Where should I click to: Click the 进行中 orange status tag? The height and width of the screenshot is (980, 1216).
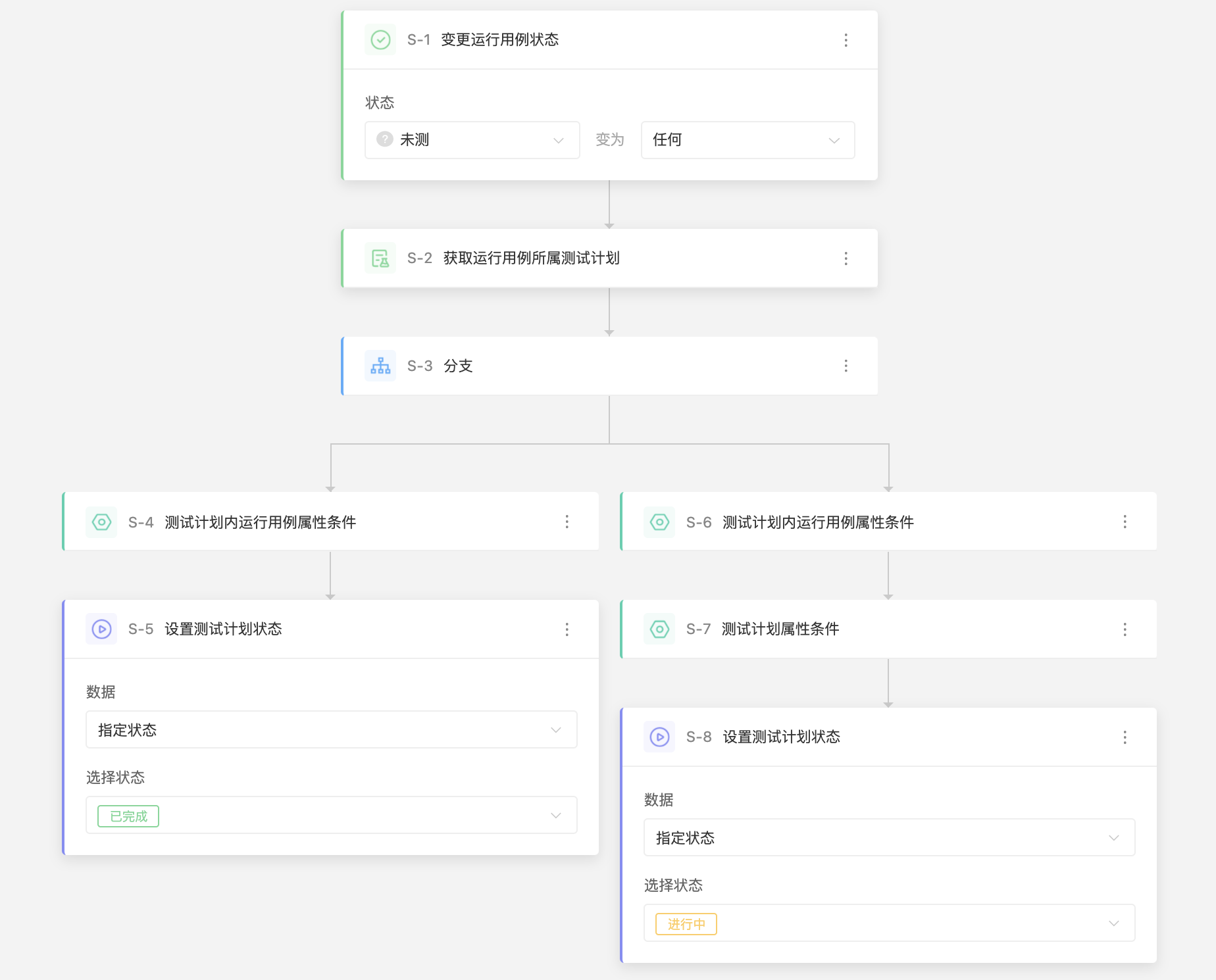coord(686,924)
